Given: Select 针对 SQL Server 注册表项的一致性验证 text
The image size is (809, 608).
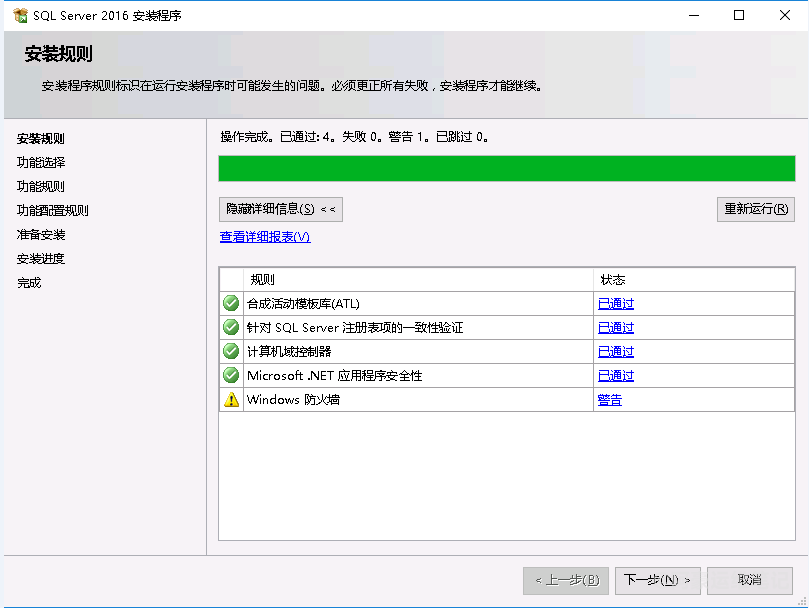Looking at the screenshot, I should [355, 327].
